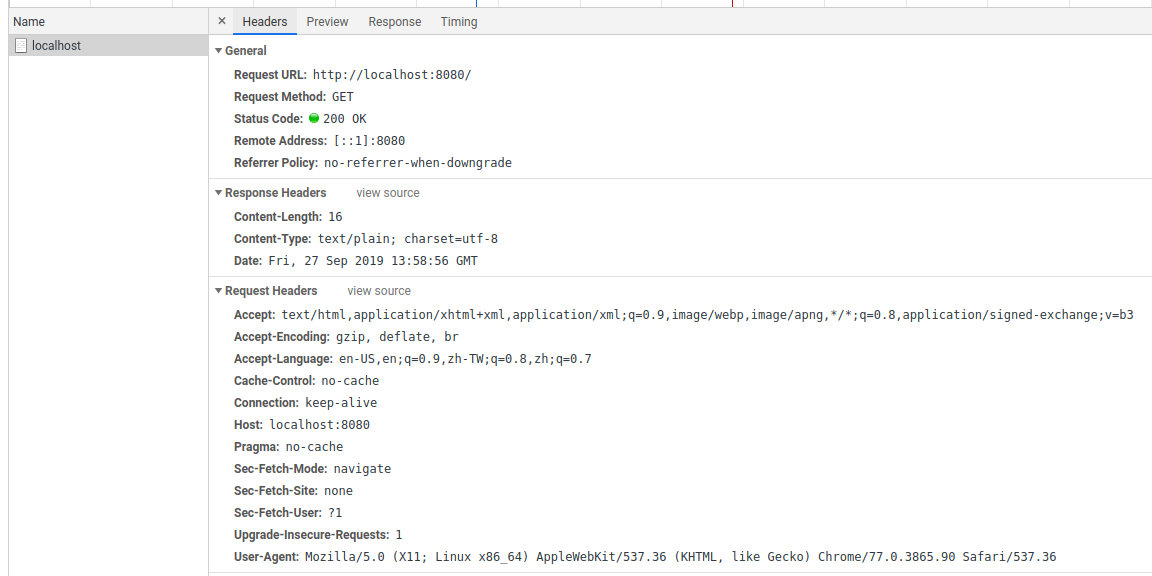Click the Request URL value http://localhost:8080/
The height and width of the screenshot is (576, 1152).
(391, 75)
